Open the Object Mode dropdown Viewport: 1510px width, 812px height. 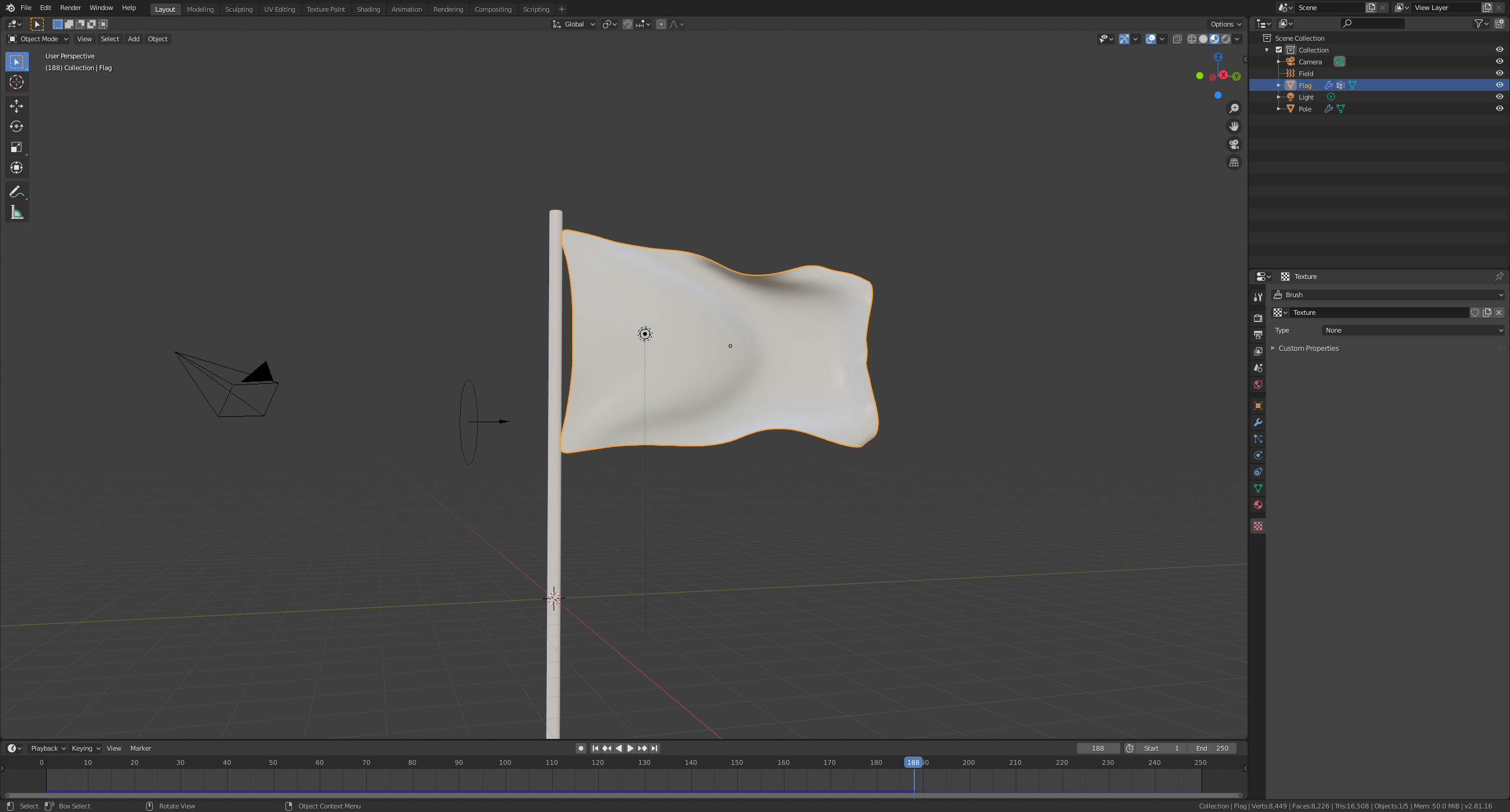(38, 39)
